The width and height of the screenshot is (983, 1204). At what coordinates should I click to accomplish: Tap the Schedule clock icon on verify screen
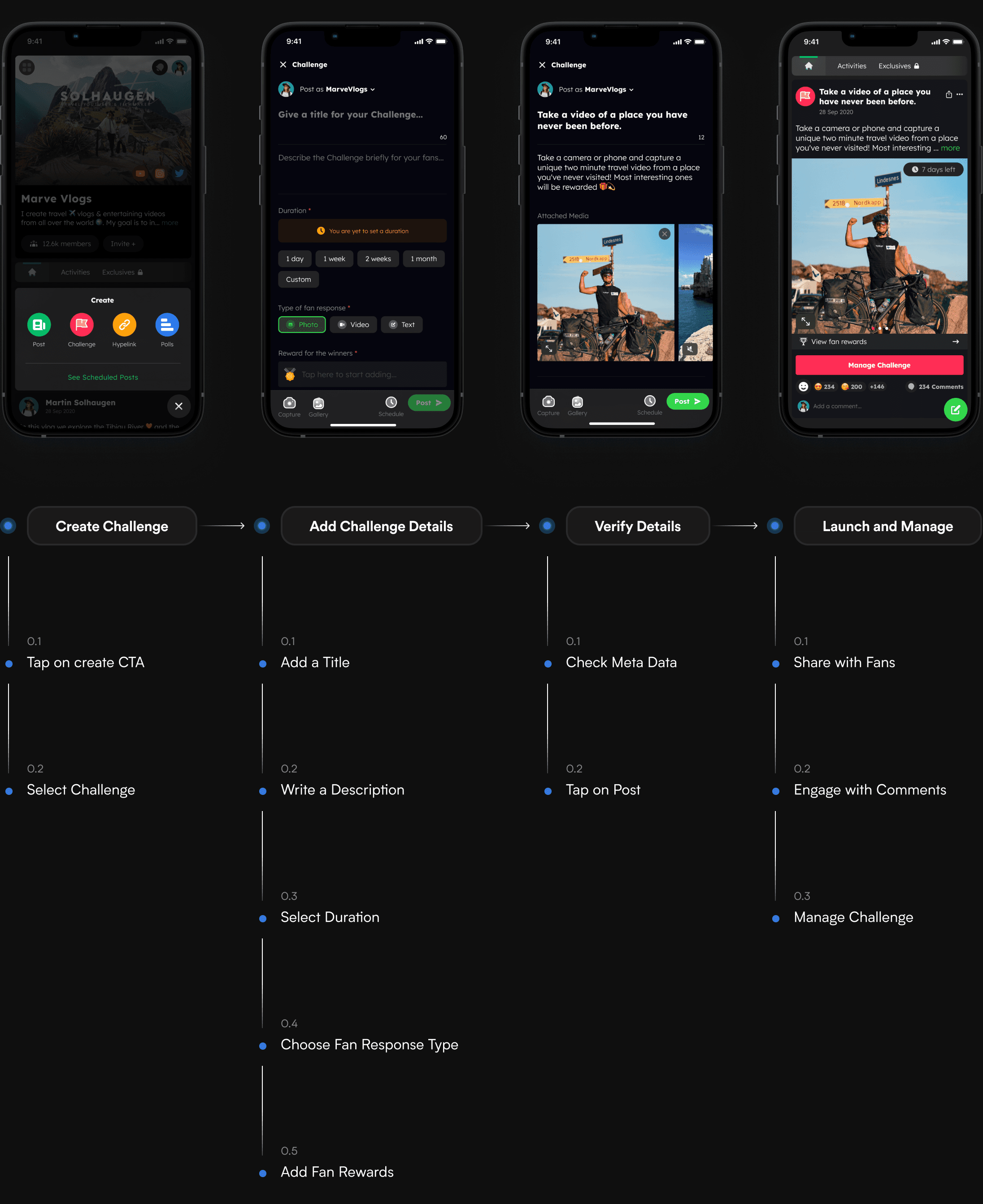point(649,401)
